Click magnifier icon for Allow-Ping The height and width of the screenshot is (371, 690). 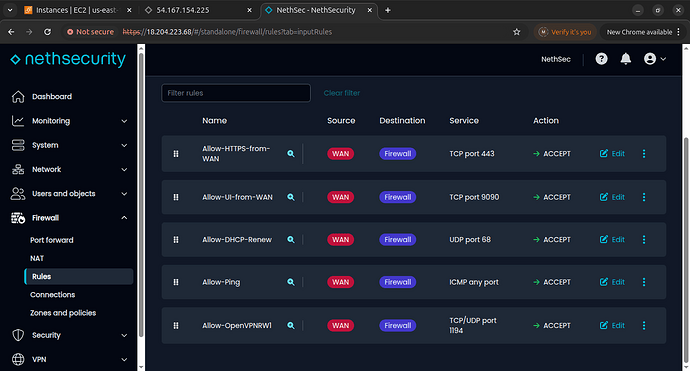pyautogui.click(x=291, y=282)
